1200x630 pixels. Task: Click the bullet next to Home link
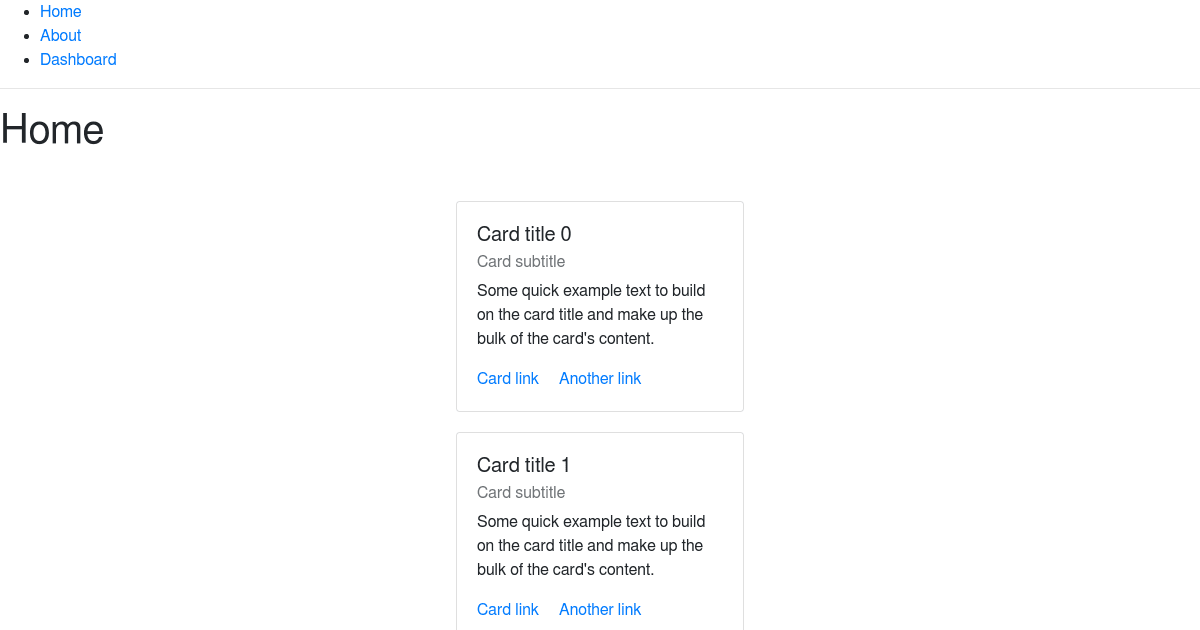point(25,13)
